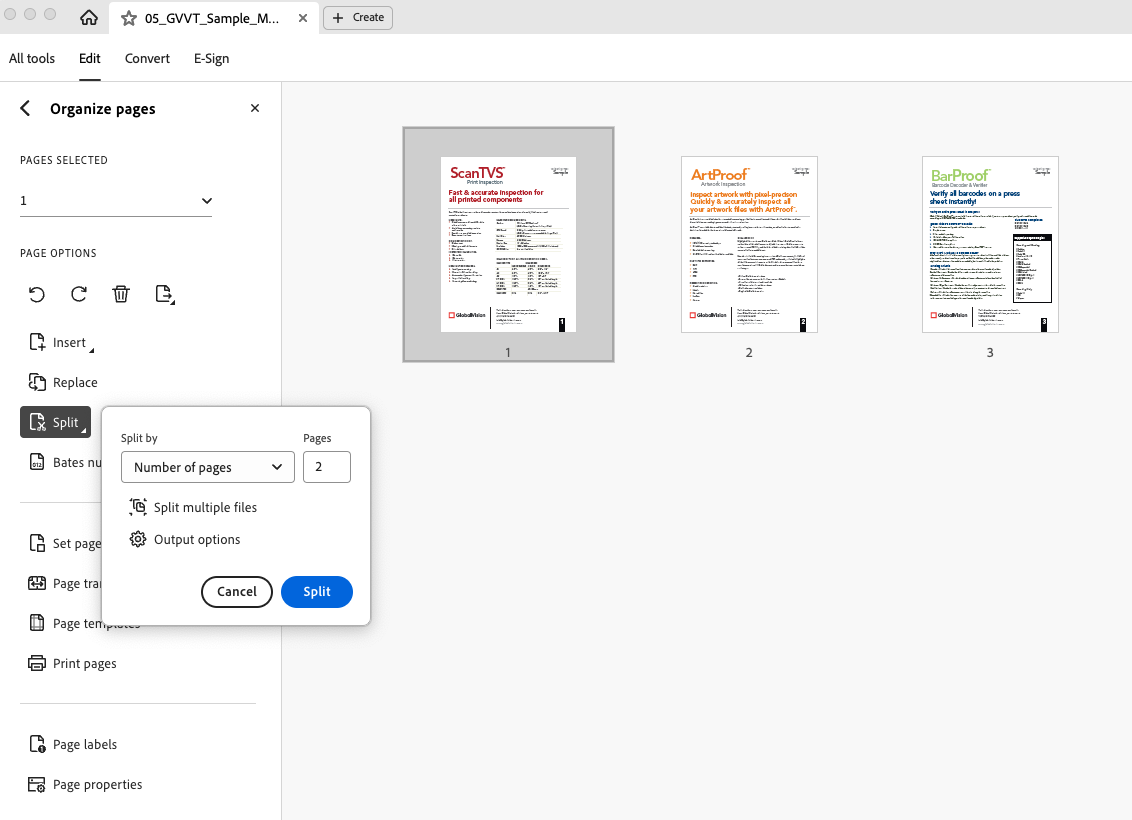Cancel the split dialog
1132x820 pixels.
click(x=237, y=592)
